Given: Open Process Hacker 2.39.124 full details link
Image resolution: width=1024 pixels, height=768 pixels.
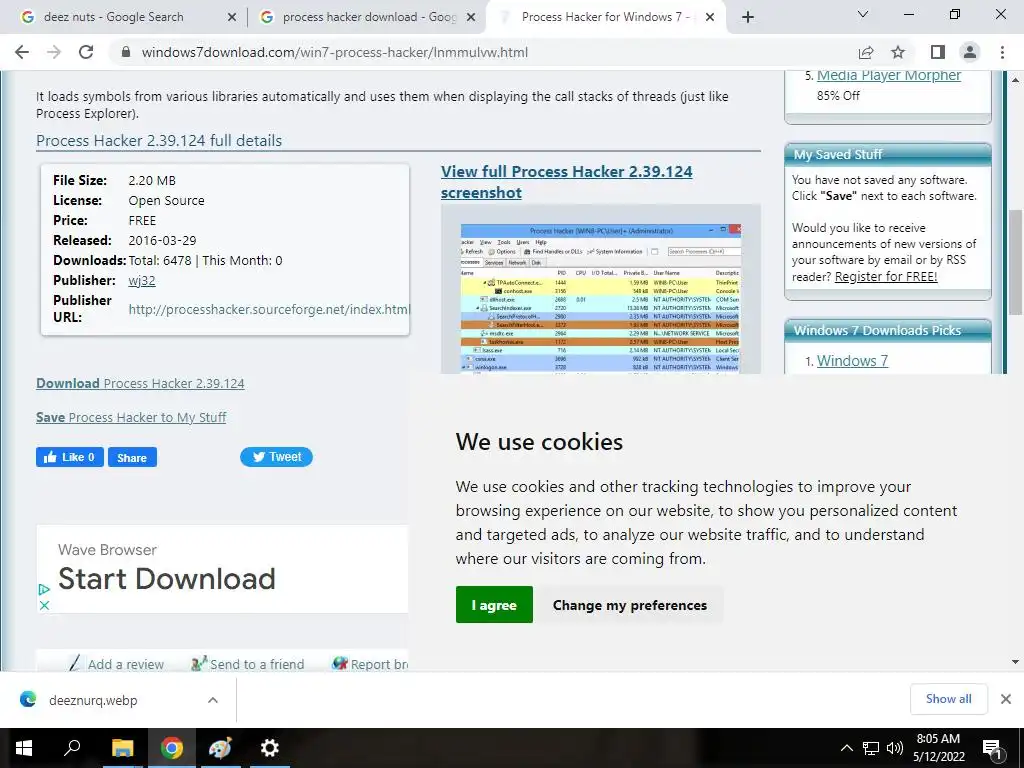Looking at the screenshot, I should pyautogui.click(x=159, y=140).
